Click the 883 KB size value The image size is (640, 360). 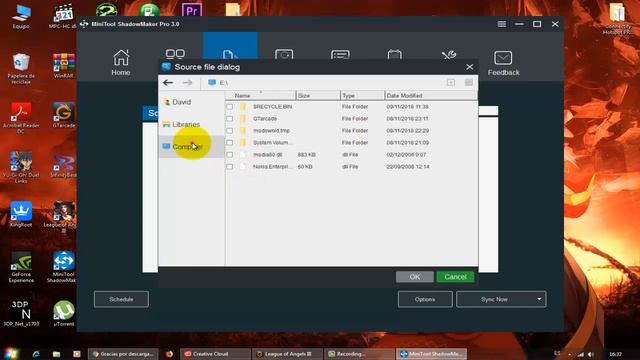coord(307,155)
